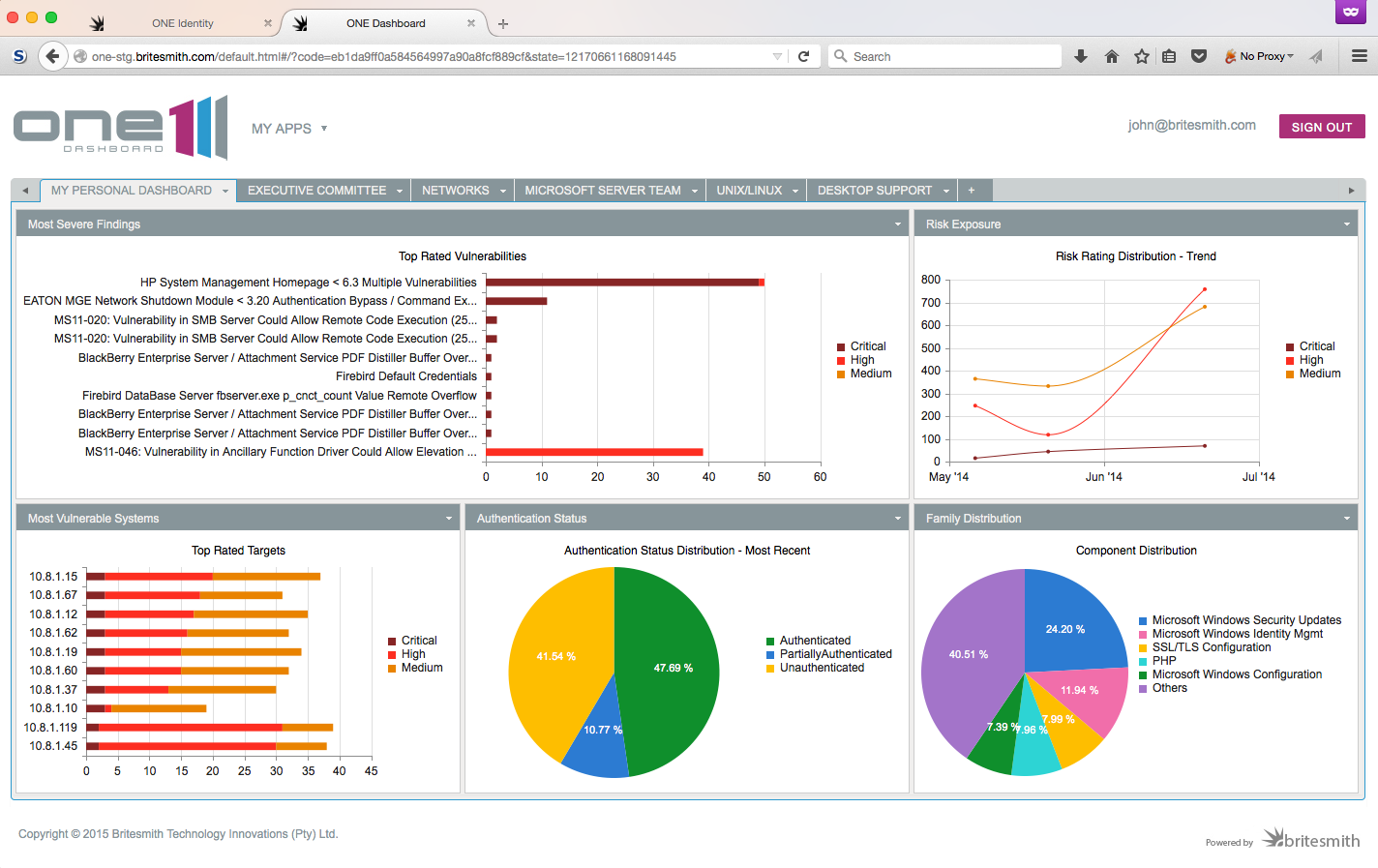
Task: Switch to DESKTOP SUPPORT tab
Action: coord(875,191)
